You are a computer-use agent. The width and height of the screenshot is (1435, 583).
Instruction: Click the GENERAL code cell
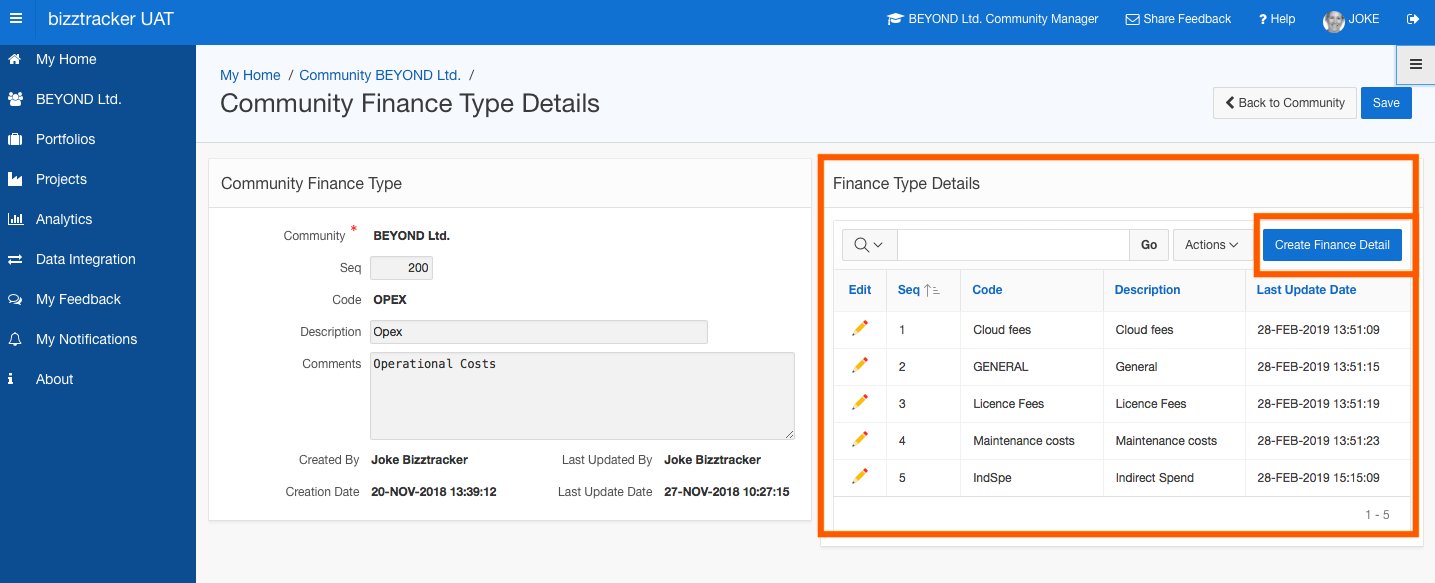click(1001, 367)
